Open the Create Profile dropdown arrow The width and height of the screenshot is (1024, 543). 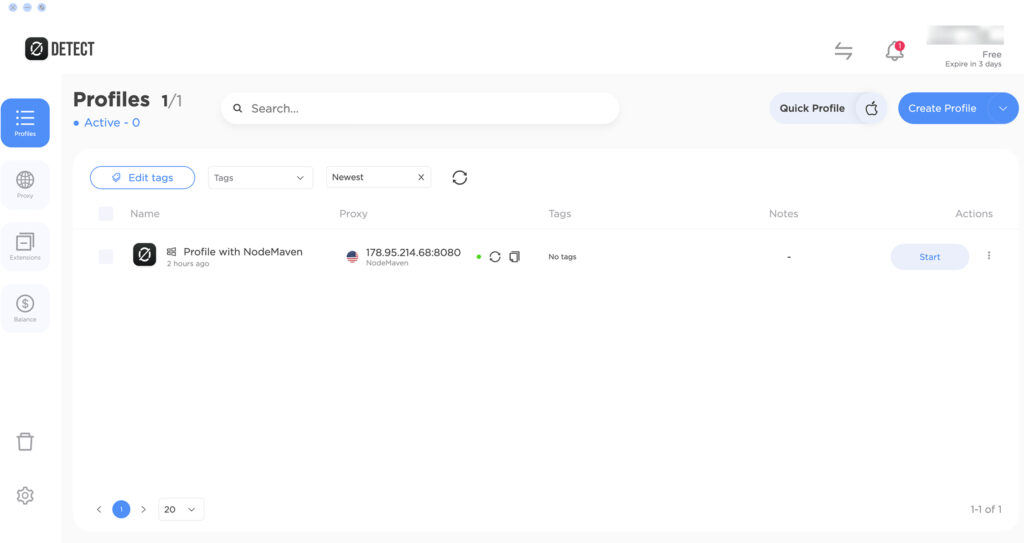click(x=1002, y=108)
